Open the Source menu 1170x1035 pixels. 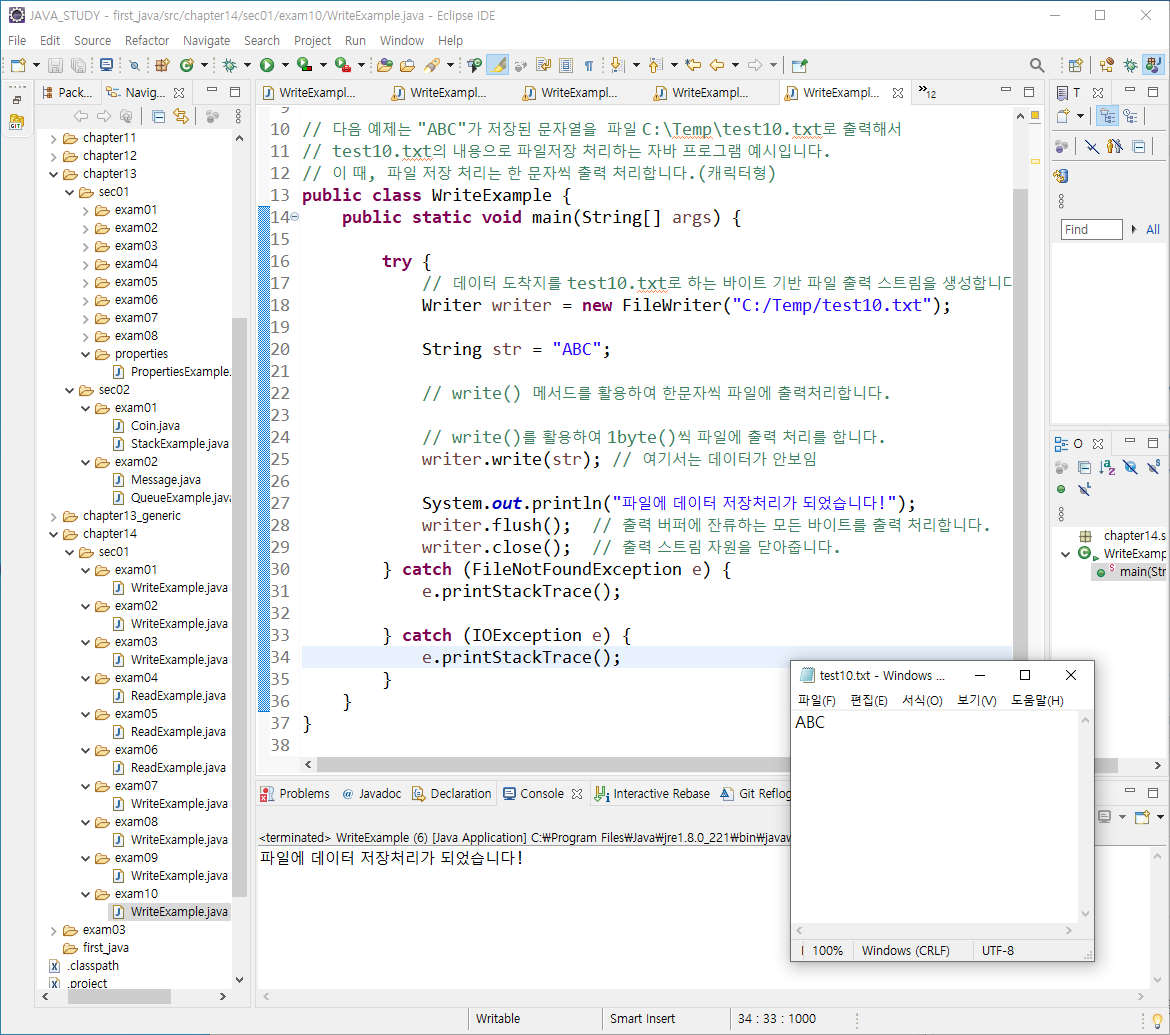tap(93, 40)
